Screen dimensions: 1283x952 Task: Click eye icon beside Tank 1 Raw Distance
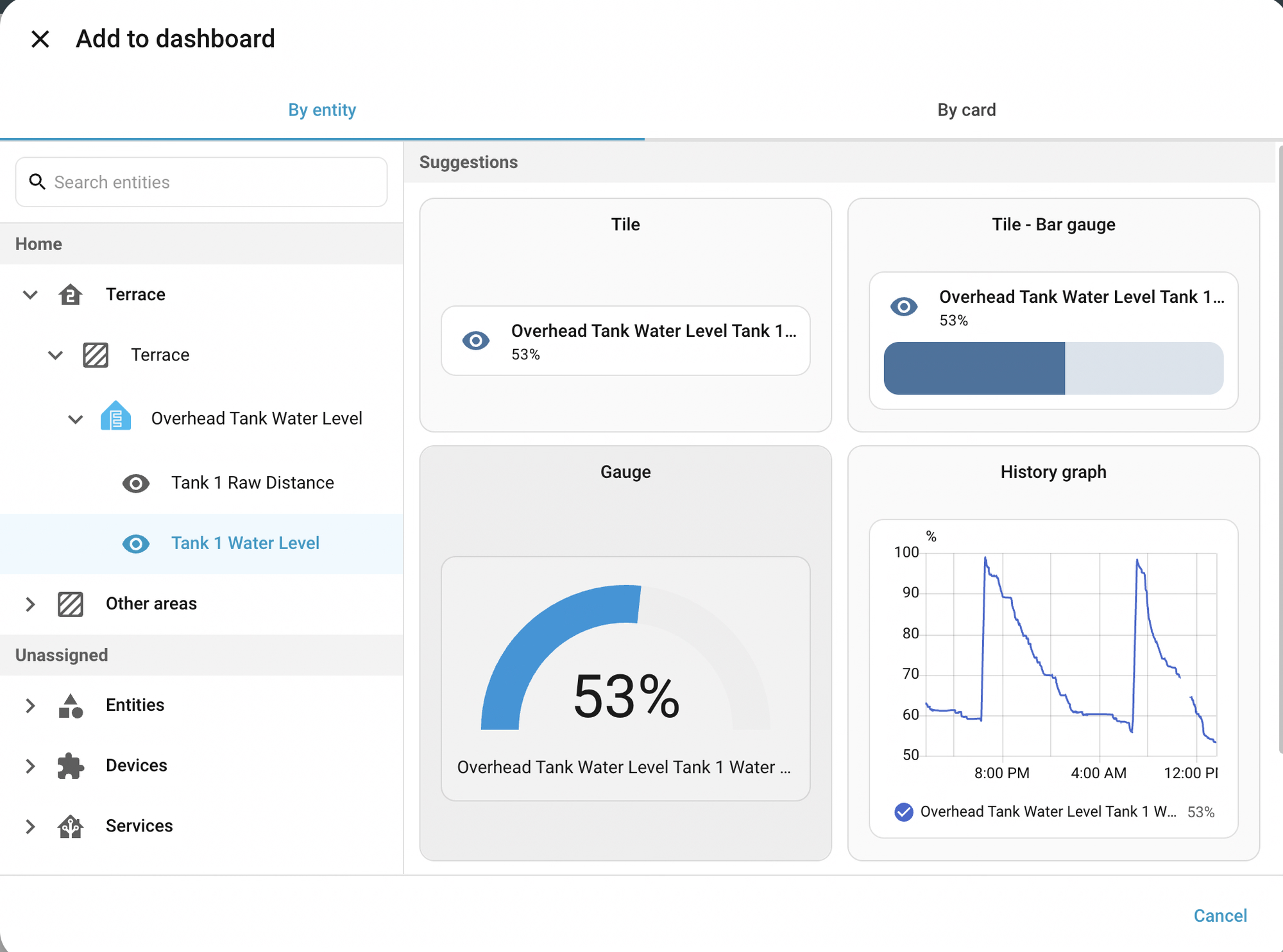136,483
